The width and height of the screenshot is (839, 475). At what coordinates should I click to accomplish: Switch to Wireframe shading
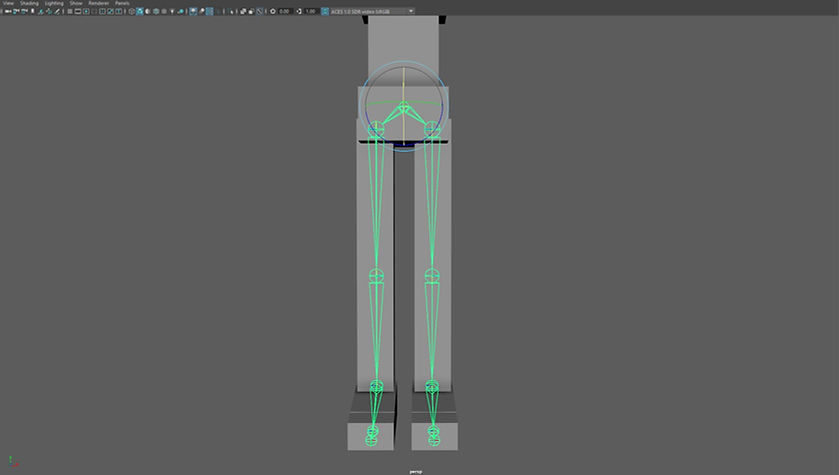coord(132,11)
